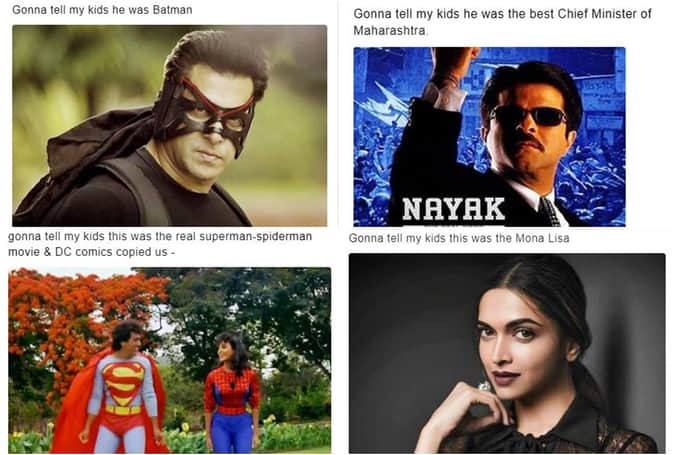Open the masked man photo

pyautogui.click(x=169, y=125)
